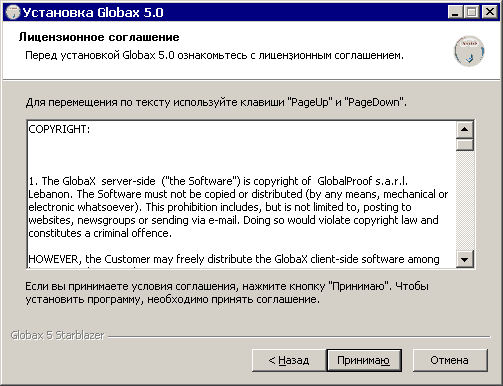The width and height of the screenshot is (503, 386).
Task: Minimize the Globax 5.0 setup window
Action: tap(455, 12)
